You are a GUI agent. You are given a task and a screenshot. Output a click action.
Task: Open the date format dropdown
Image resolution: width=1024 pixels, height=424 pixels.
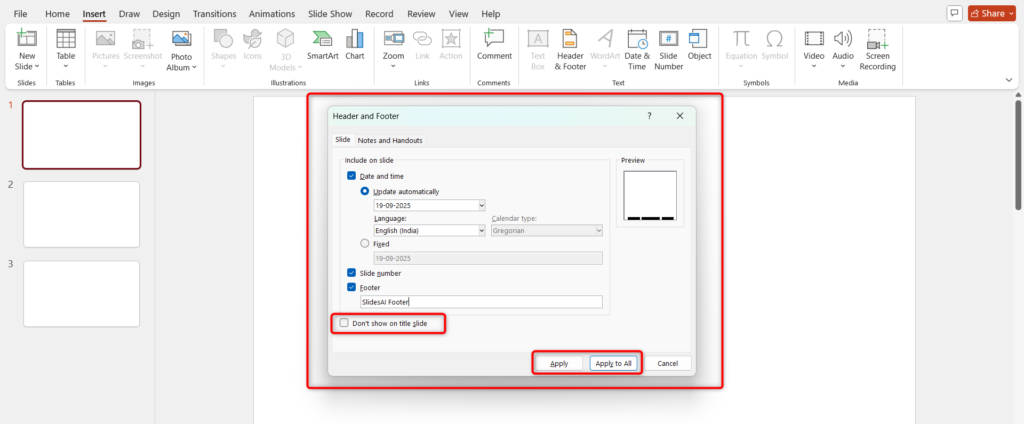tap(481, 205)
